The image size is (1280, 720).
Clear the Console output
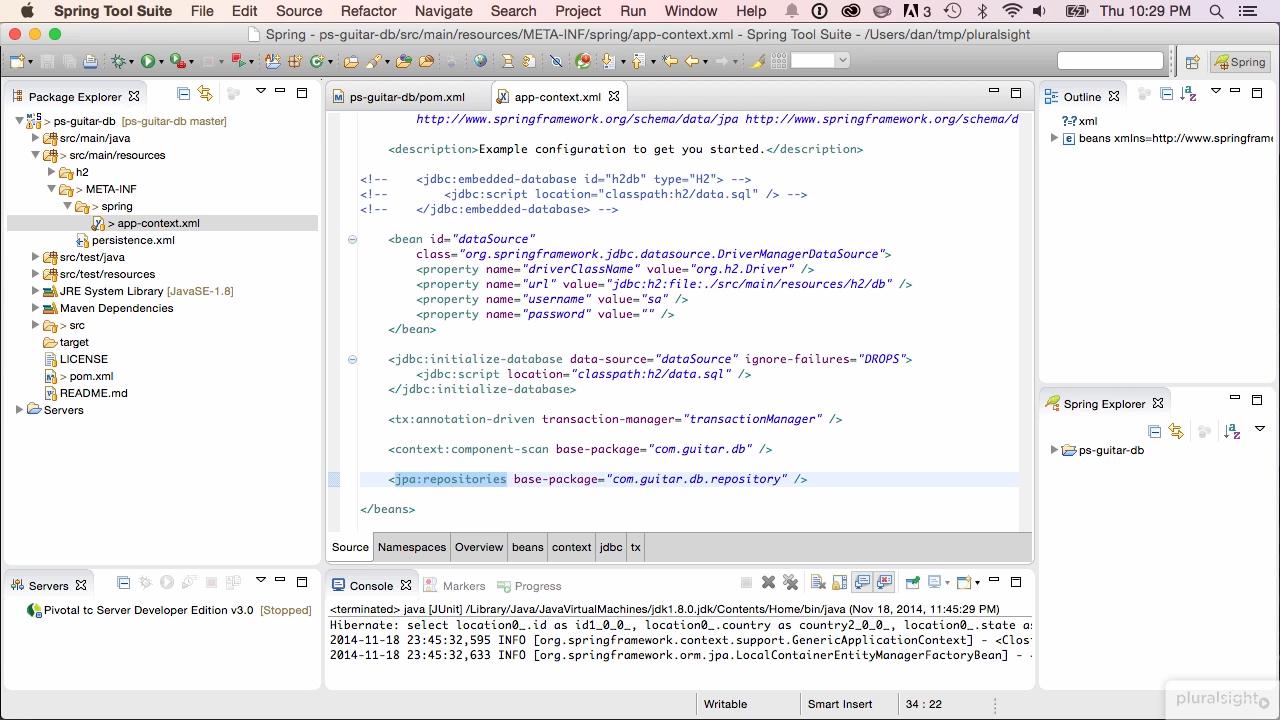(818, 582)
